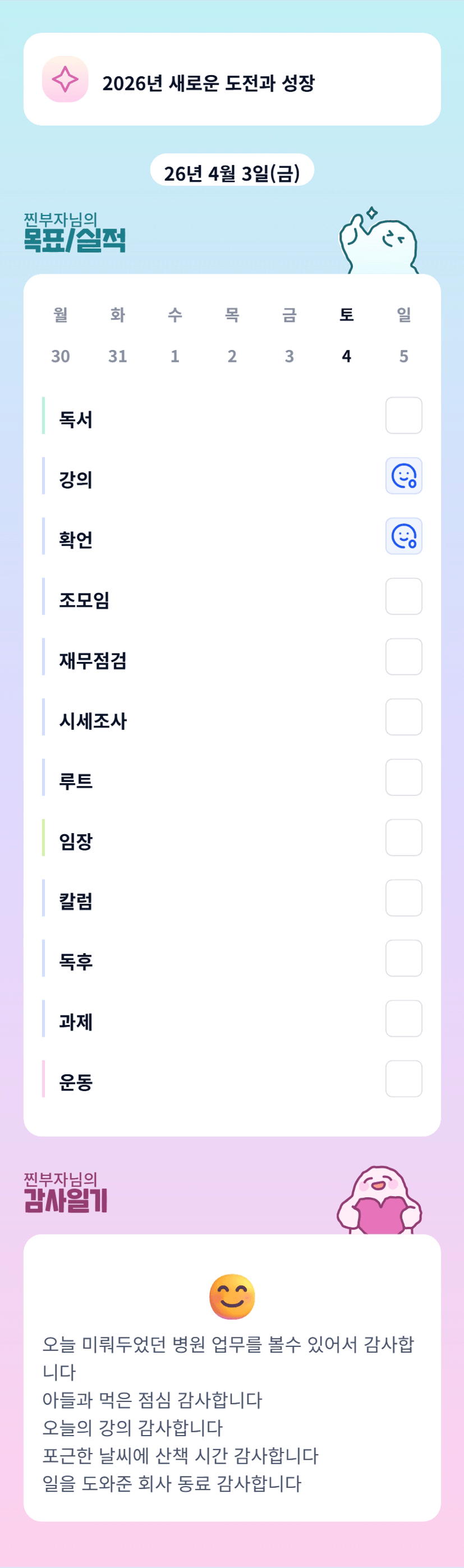This screenshot has height=1568, width=464.
Task: Check the 조모임 checkbox
Action: pos(404,596)
